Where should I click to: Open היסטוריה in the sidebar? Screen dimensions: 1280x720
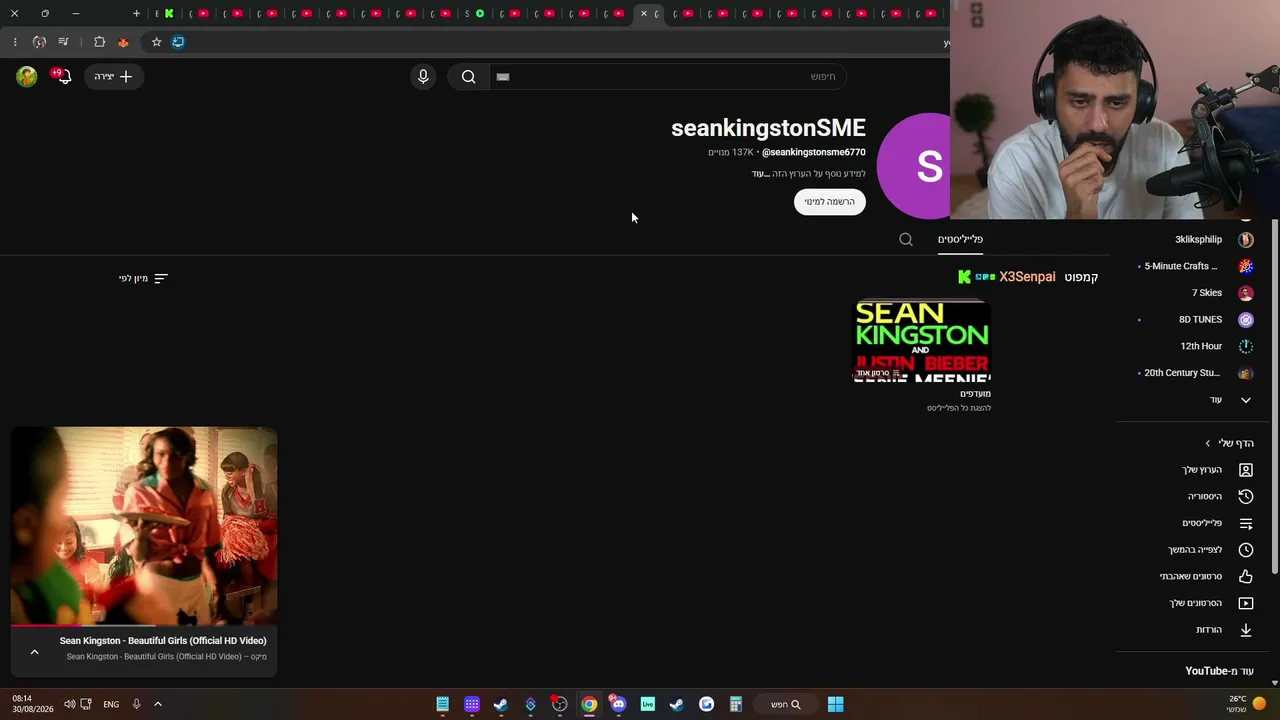(1205, 496)
